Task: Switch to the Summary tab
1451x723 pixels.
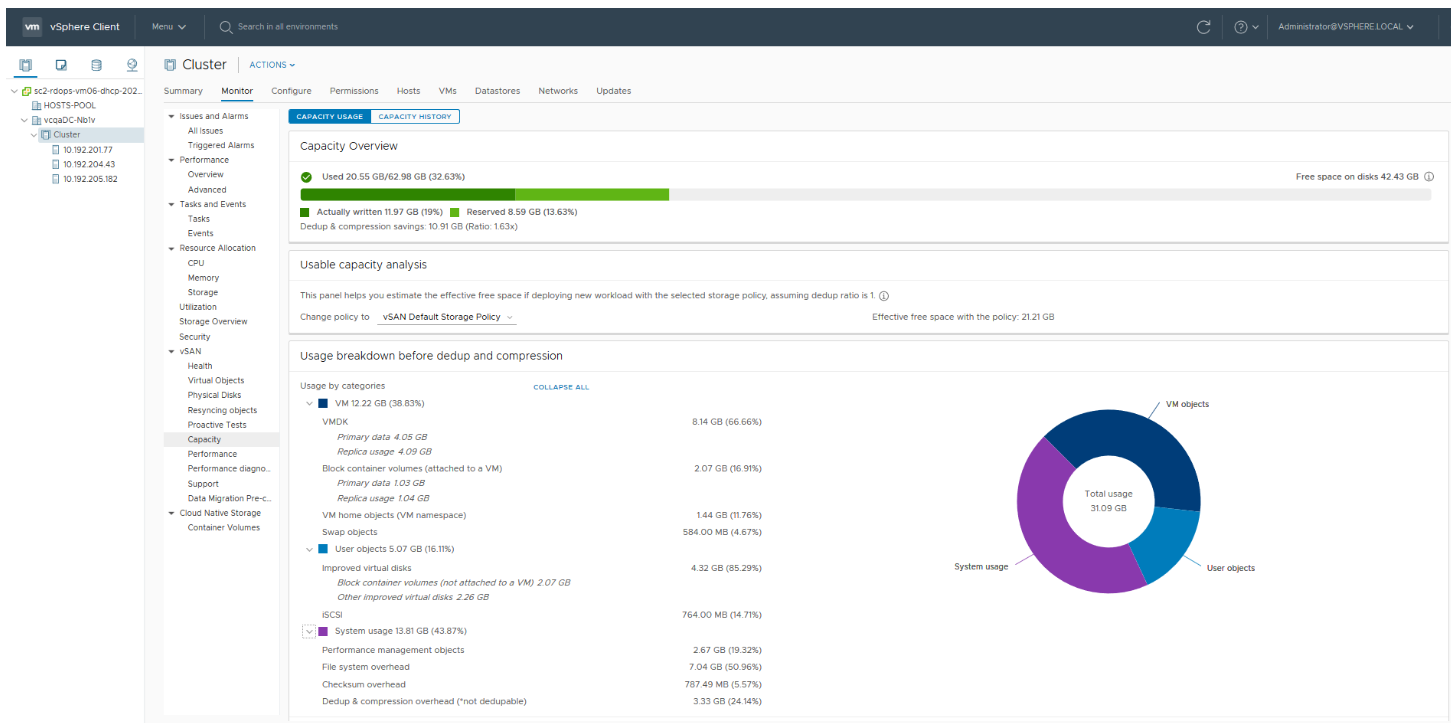Action: point(183,91)
